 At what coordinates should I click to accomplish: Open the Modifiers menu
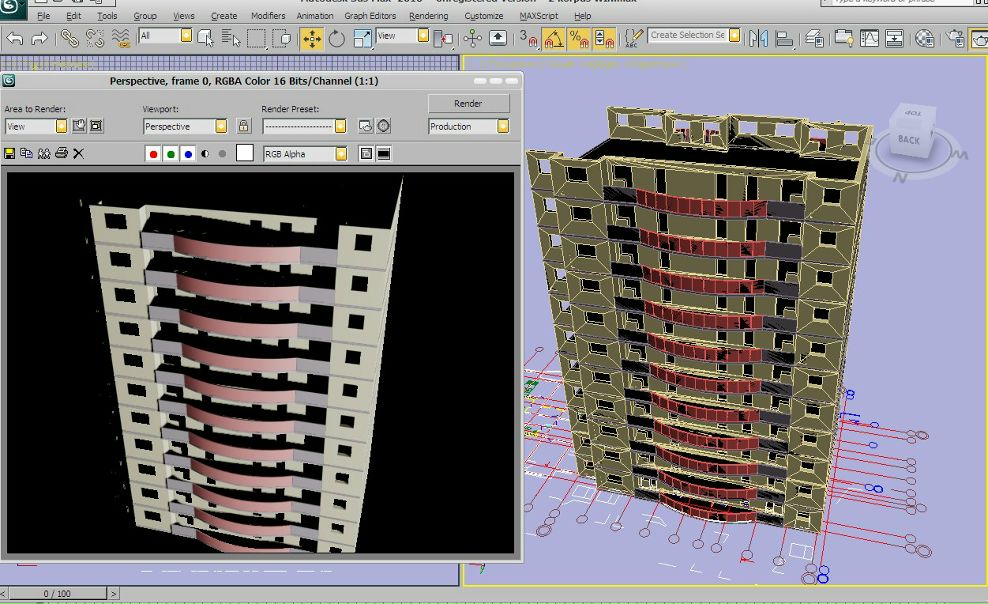tap(268, 16)
